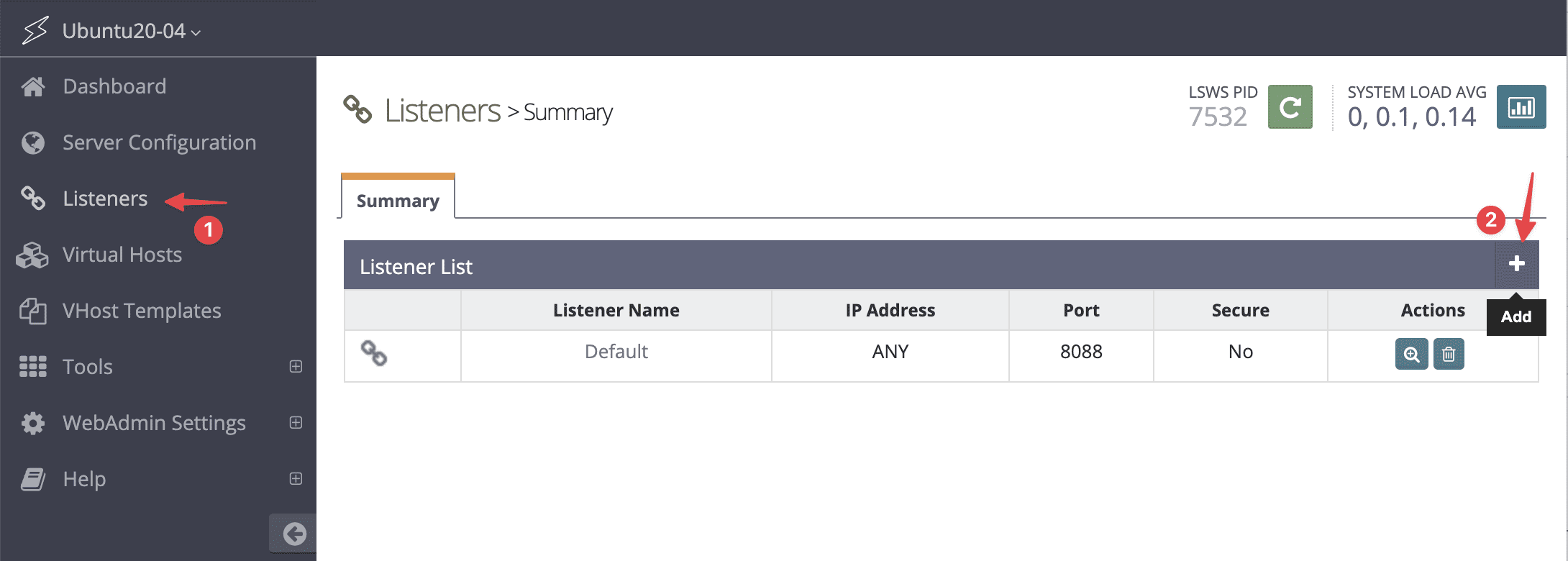Open the Ubuntu20-04 server dropdown
Viewport: 1568px width, 561px height.
pos(131,31)
